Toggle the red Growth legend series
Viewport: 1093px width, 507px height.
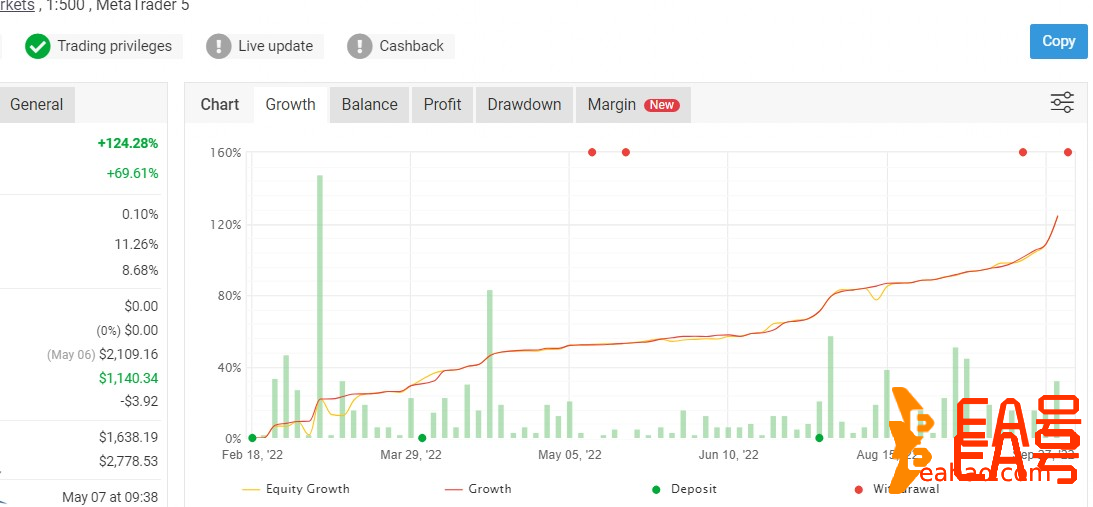pyautogui.click(x=478, y=489)
